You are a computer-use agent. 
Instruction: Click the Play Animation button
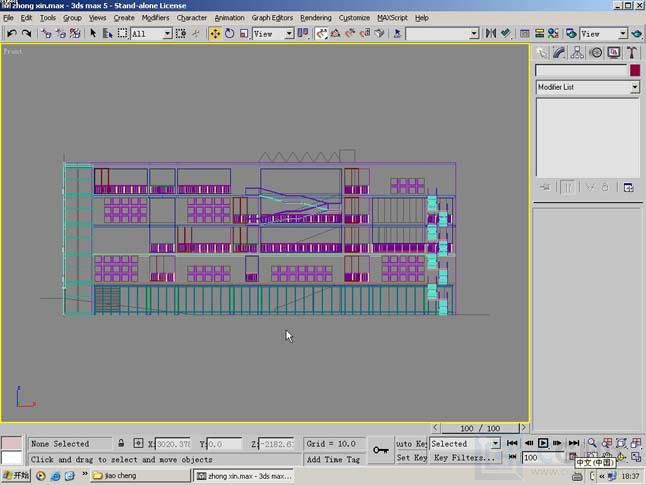pos(543,443)
